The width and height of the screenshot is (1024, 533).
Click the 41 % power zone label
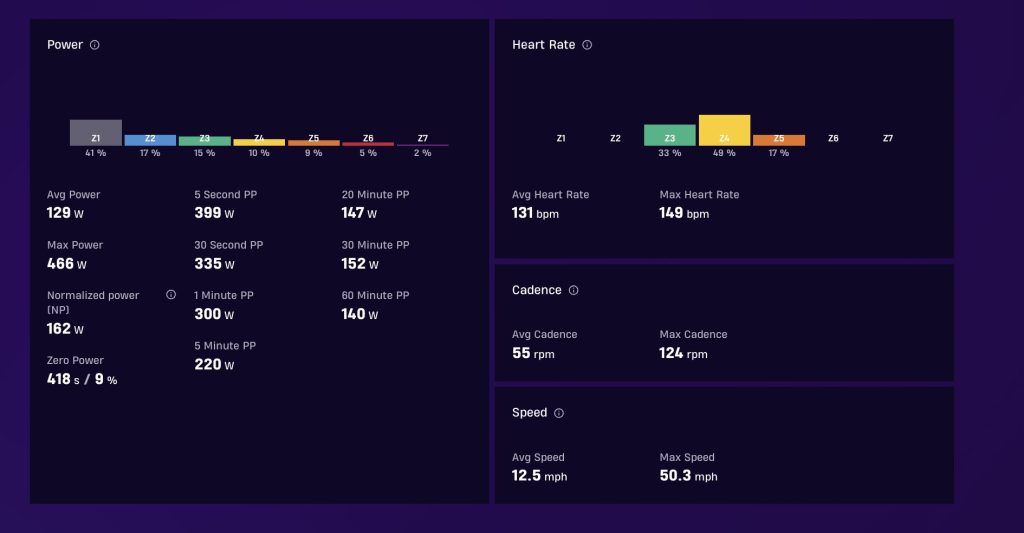(x=95, y=153)
